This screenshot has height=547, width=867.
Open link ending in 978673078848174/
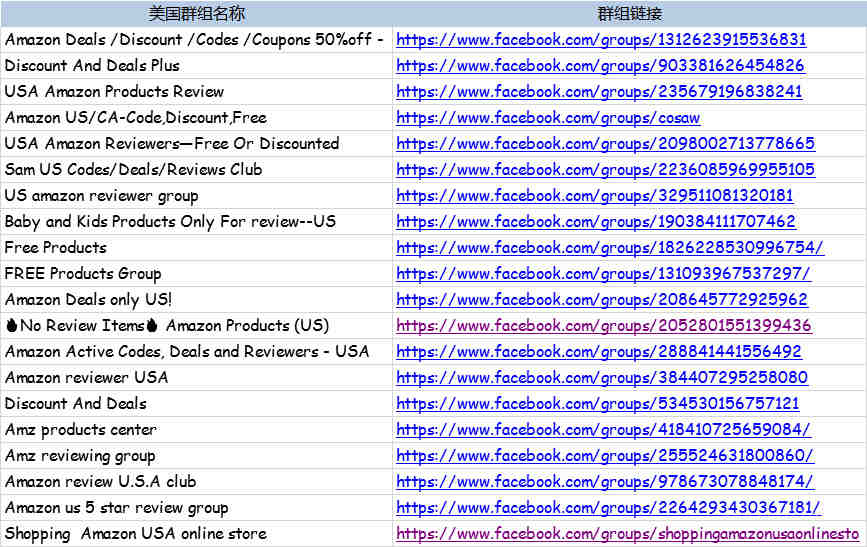click(x=605, y=482)
